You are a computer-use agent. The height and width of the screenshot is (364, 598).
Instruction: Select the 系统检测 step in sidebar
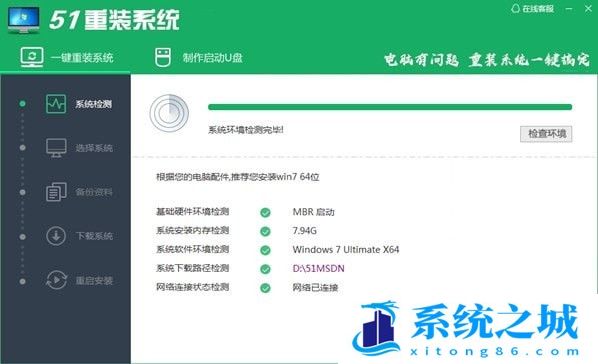(x=79, y=104)
